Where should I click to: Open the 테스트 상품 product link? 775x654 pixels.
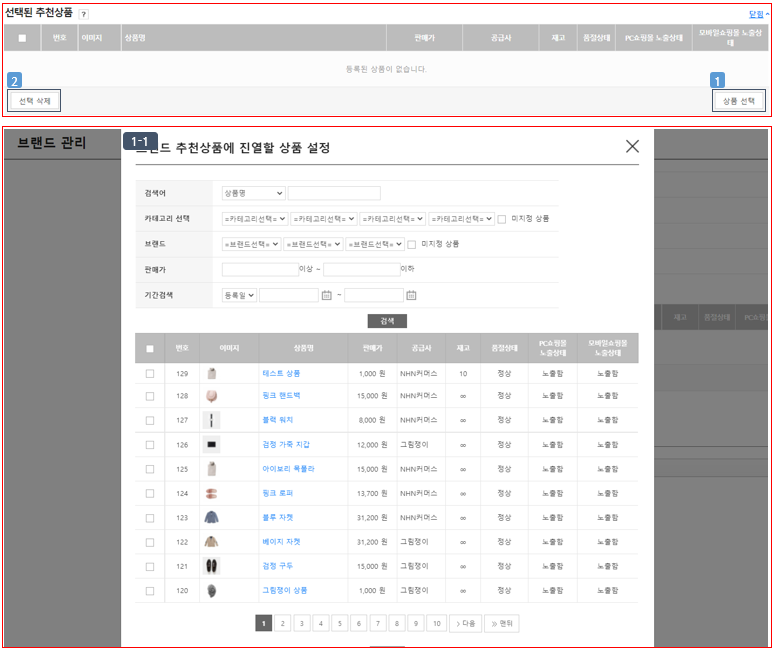[281, 374]
